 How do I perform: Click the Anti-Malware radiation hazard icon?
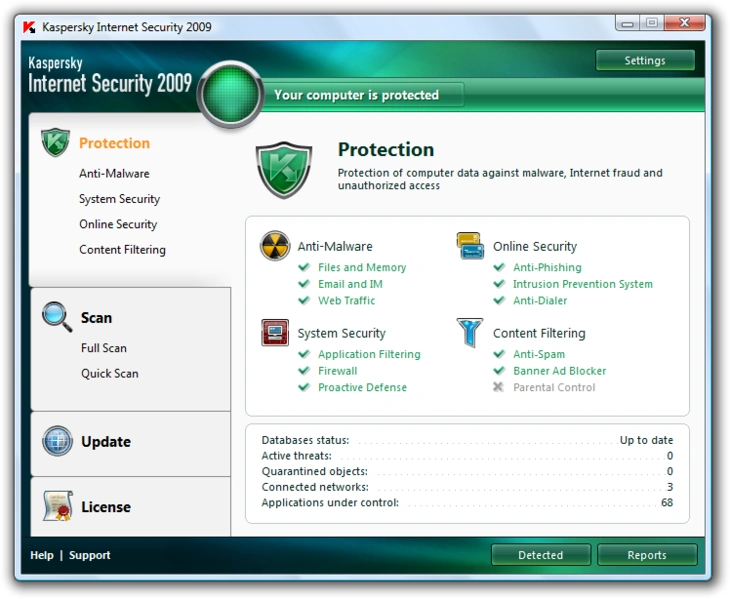pos(275,245)
